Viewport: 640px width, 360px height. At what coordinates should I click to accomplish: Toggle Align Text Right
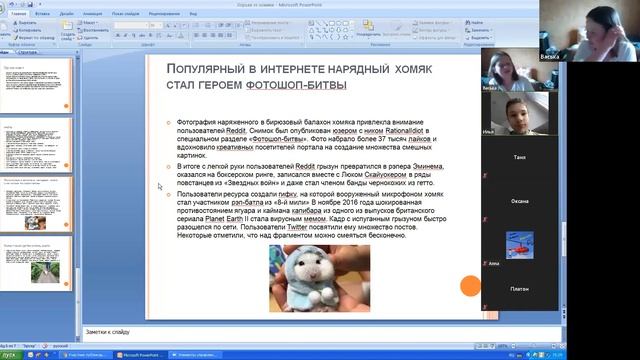click(x=213, y=36)
